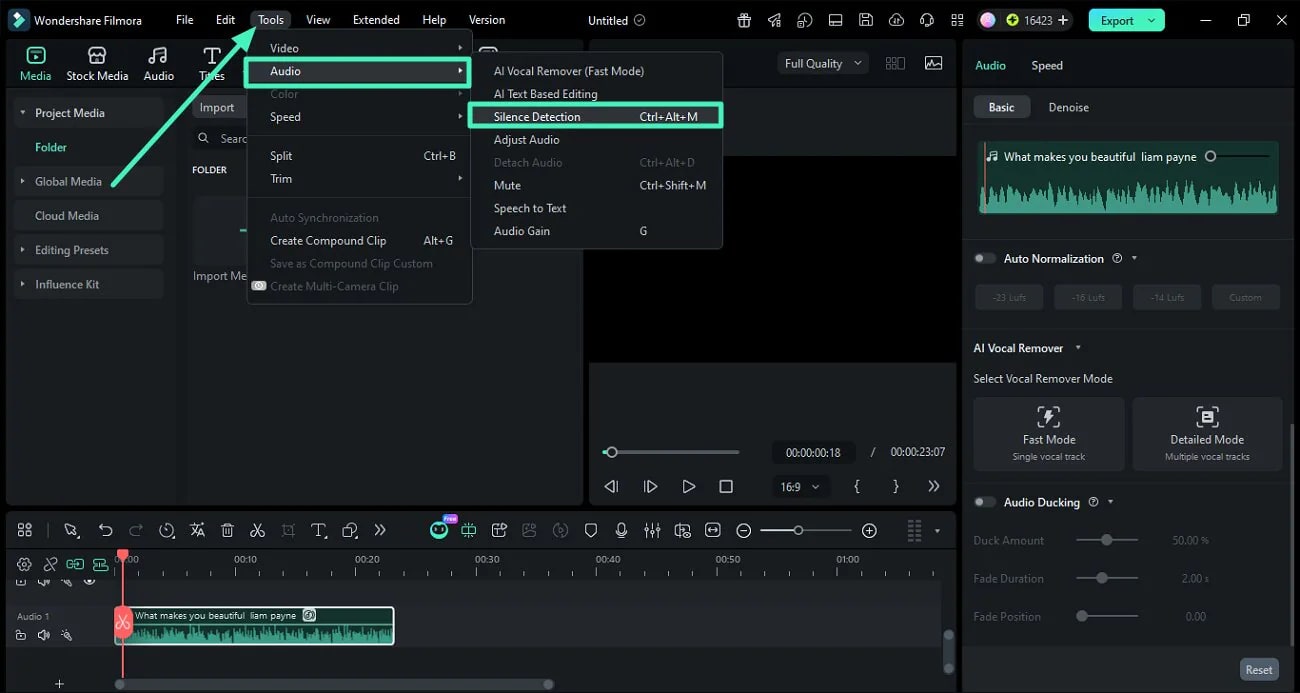Click the layout grid icon in the timeline toolbar
1300x693 pixels.
(25, 530)
